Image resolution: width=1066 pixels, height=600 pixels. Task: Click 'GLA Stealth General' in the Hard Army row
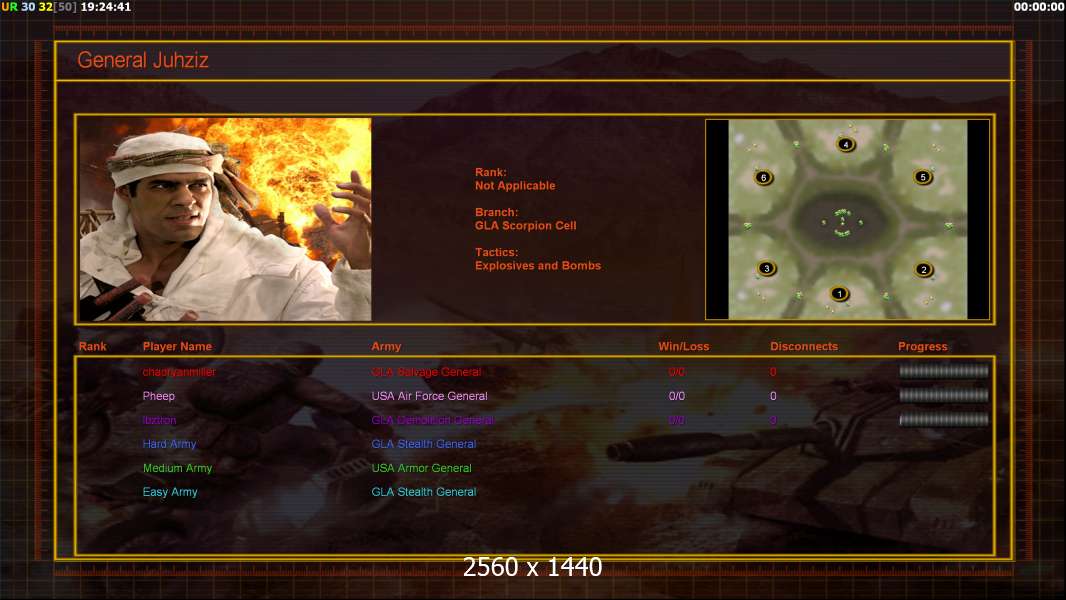(424, 444)
